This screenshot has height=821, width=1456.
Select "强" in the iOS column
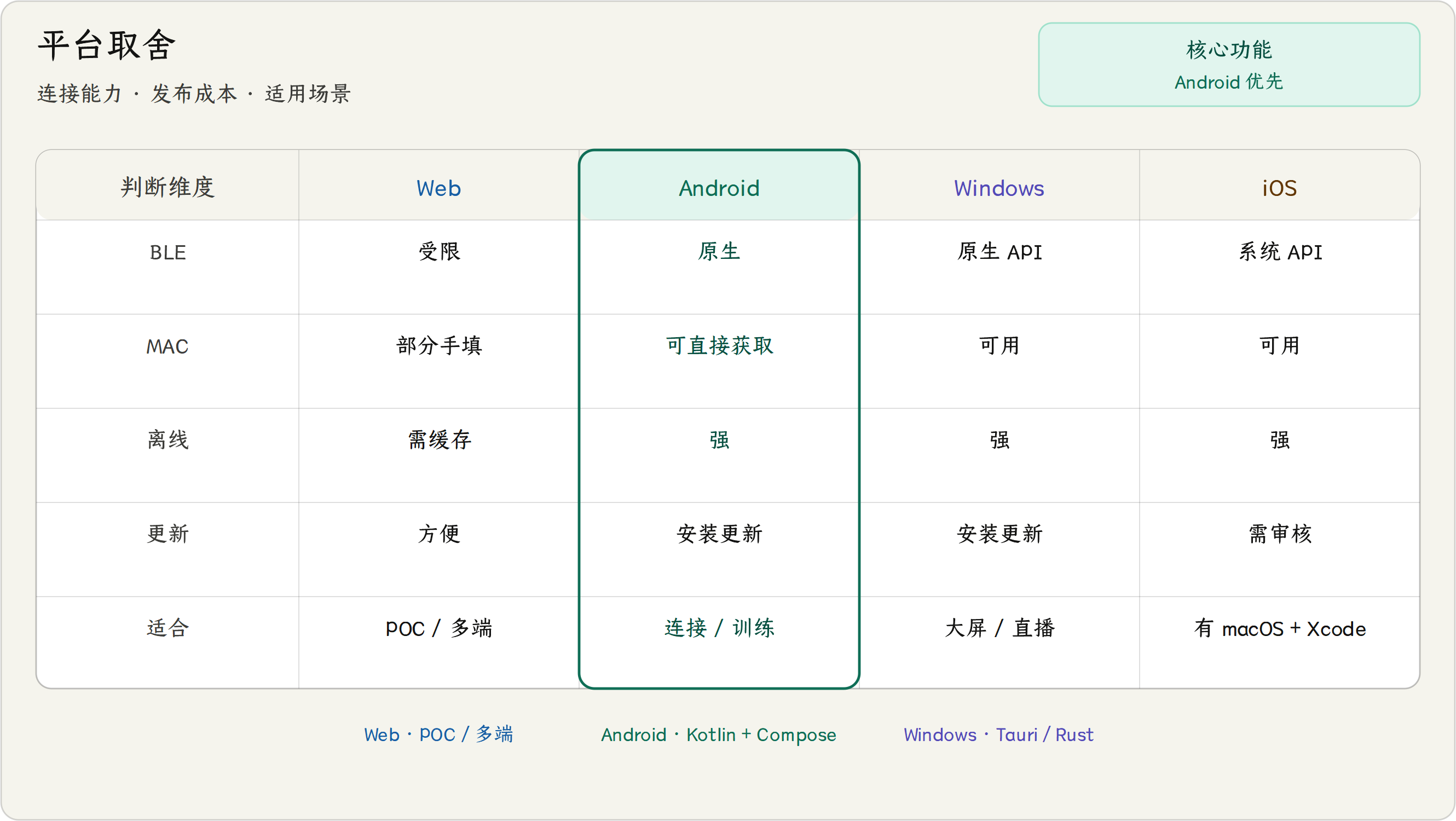1280,440
